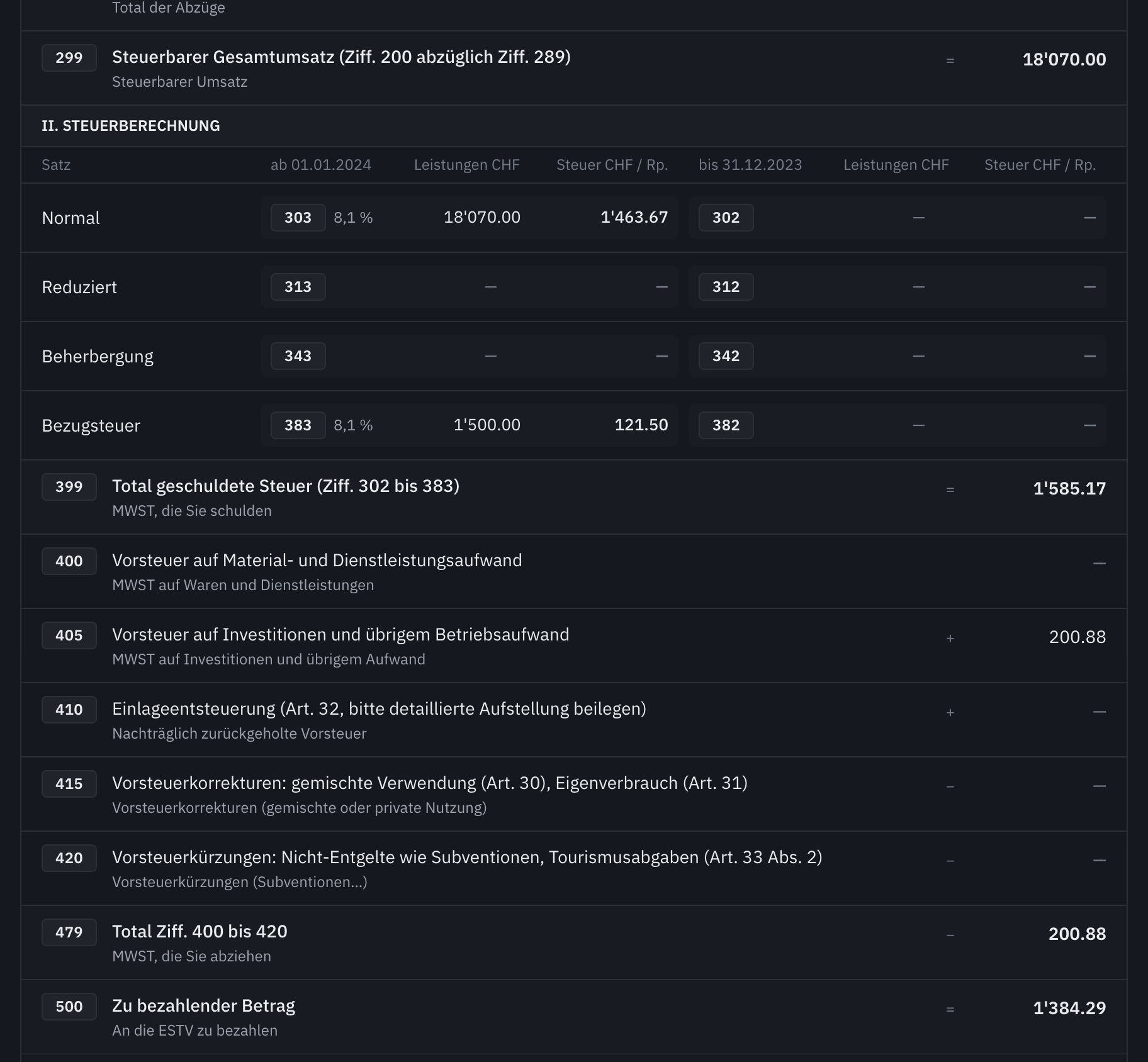Click 'Einlageentsteuerung' row label
This screenshot has width=1148, height=1062.
[x=379, y=709]
